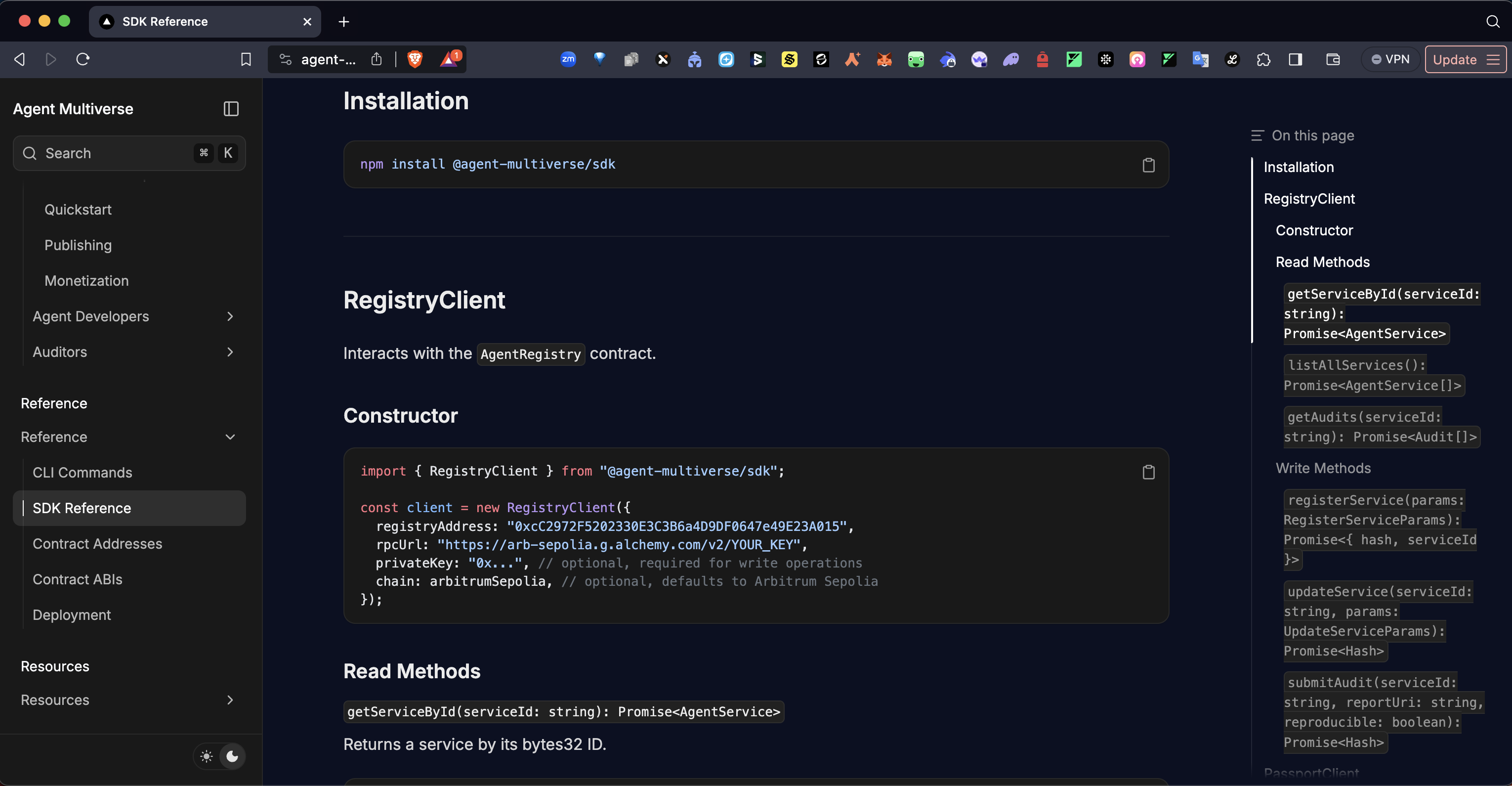Screen dimensions: 1512x786
Task: Switch to dark theme moon toggle
Action: pos(232,756)
